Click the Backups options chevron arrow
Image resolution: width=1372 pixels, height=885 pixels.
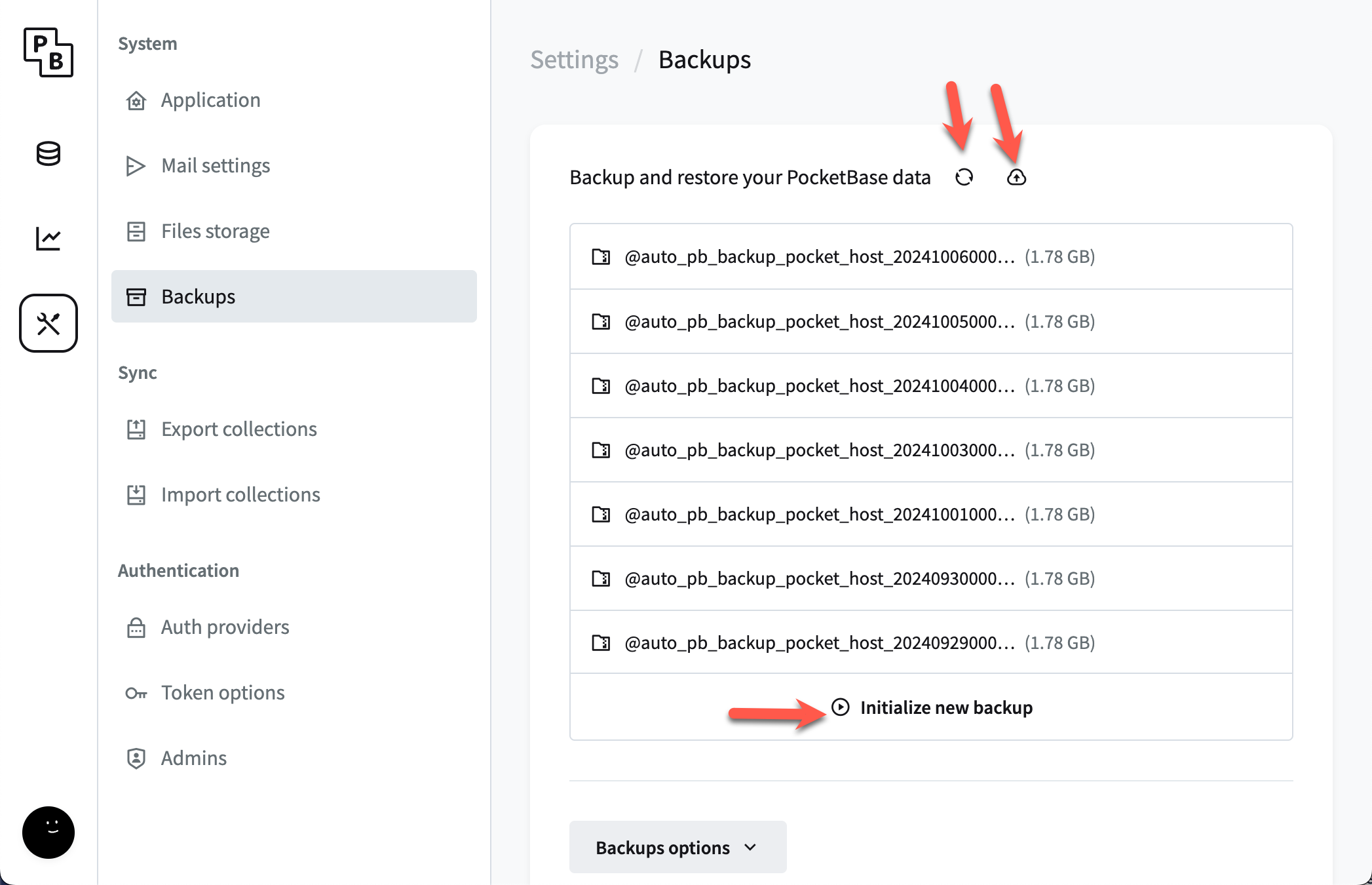(751, 847)
